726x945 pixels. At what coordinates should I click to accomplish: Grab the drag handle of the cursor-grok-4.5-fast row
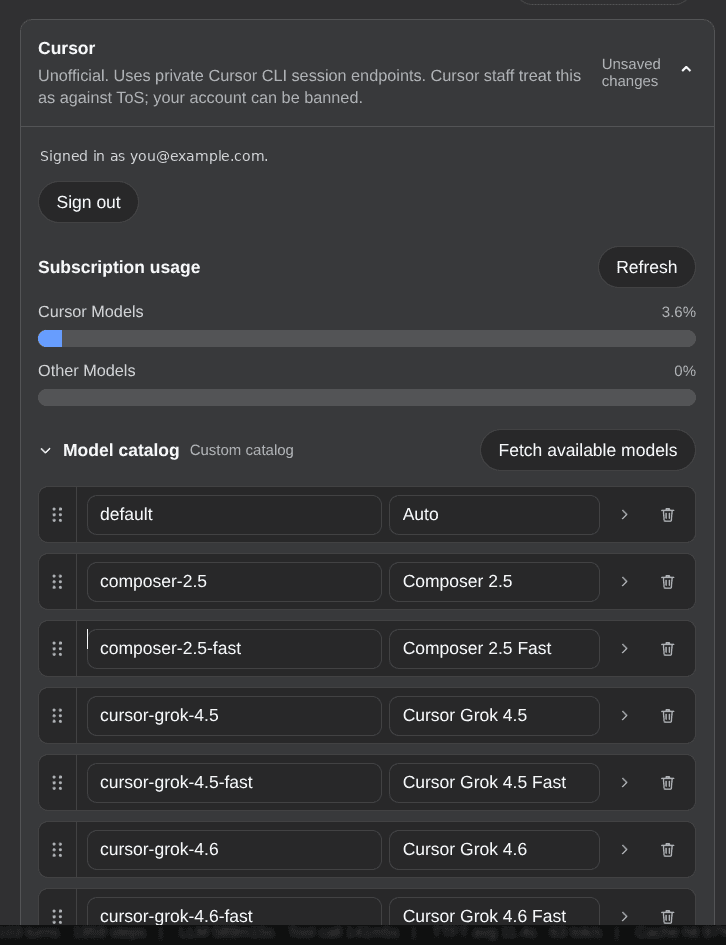point(57,782)
